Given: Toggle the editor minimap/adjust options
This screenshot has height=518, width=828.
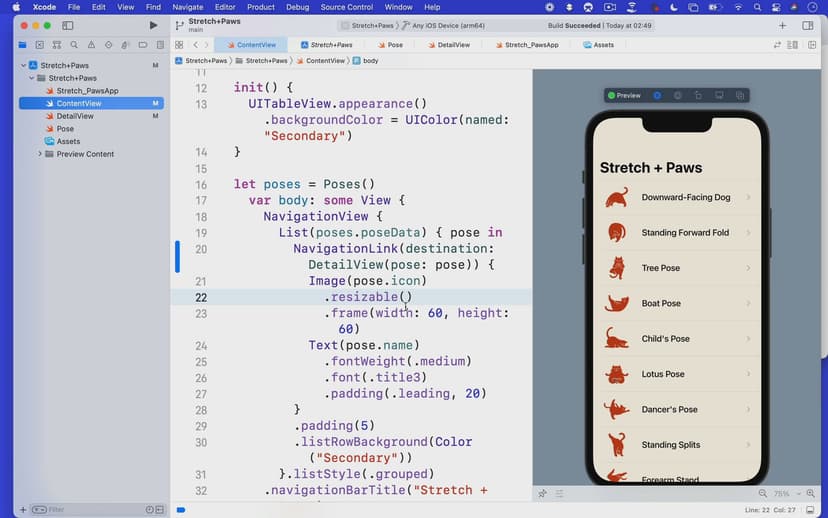Looking at the screenshot, I should click(x=794, y=45).
